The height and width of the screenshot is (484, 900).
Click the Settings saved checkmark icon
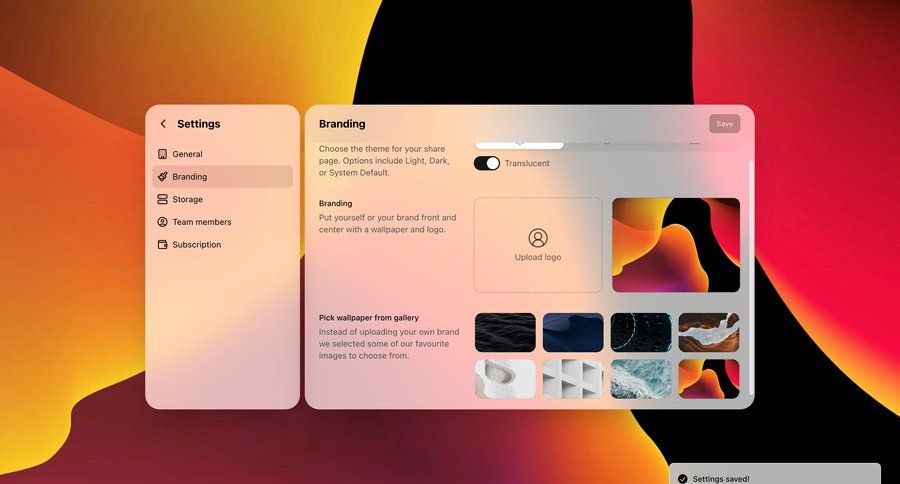[x=682, y=479]
